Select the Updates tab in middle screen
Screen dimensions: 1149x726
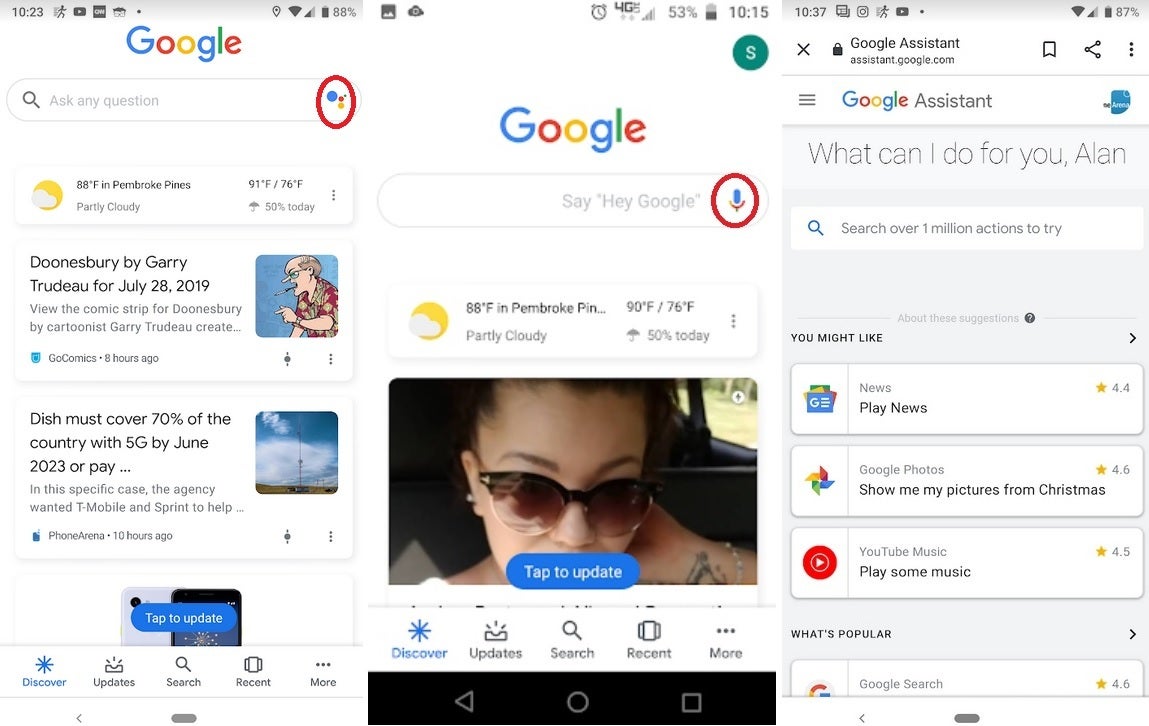coord(495,640)
